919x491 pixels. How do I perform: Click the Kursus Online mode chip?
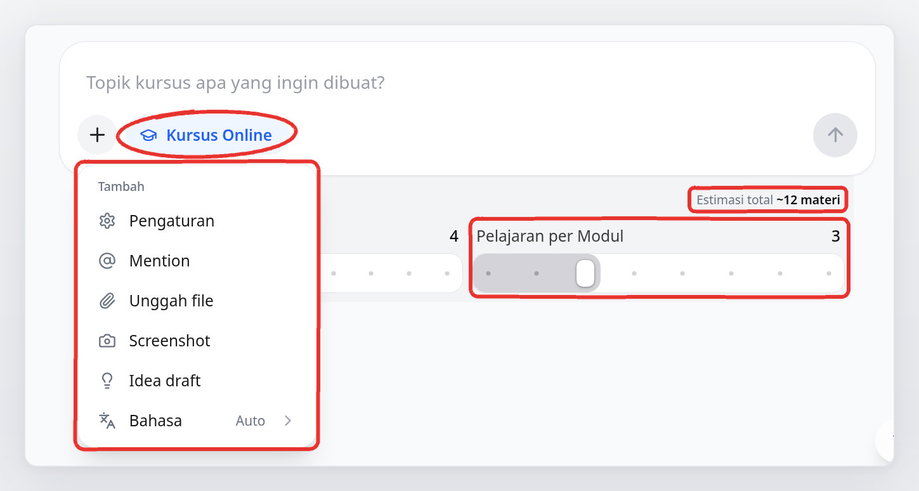[x=206, y=135]
